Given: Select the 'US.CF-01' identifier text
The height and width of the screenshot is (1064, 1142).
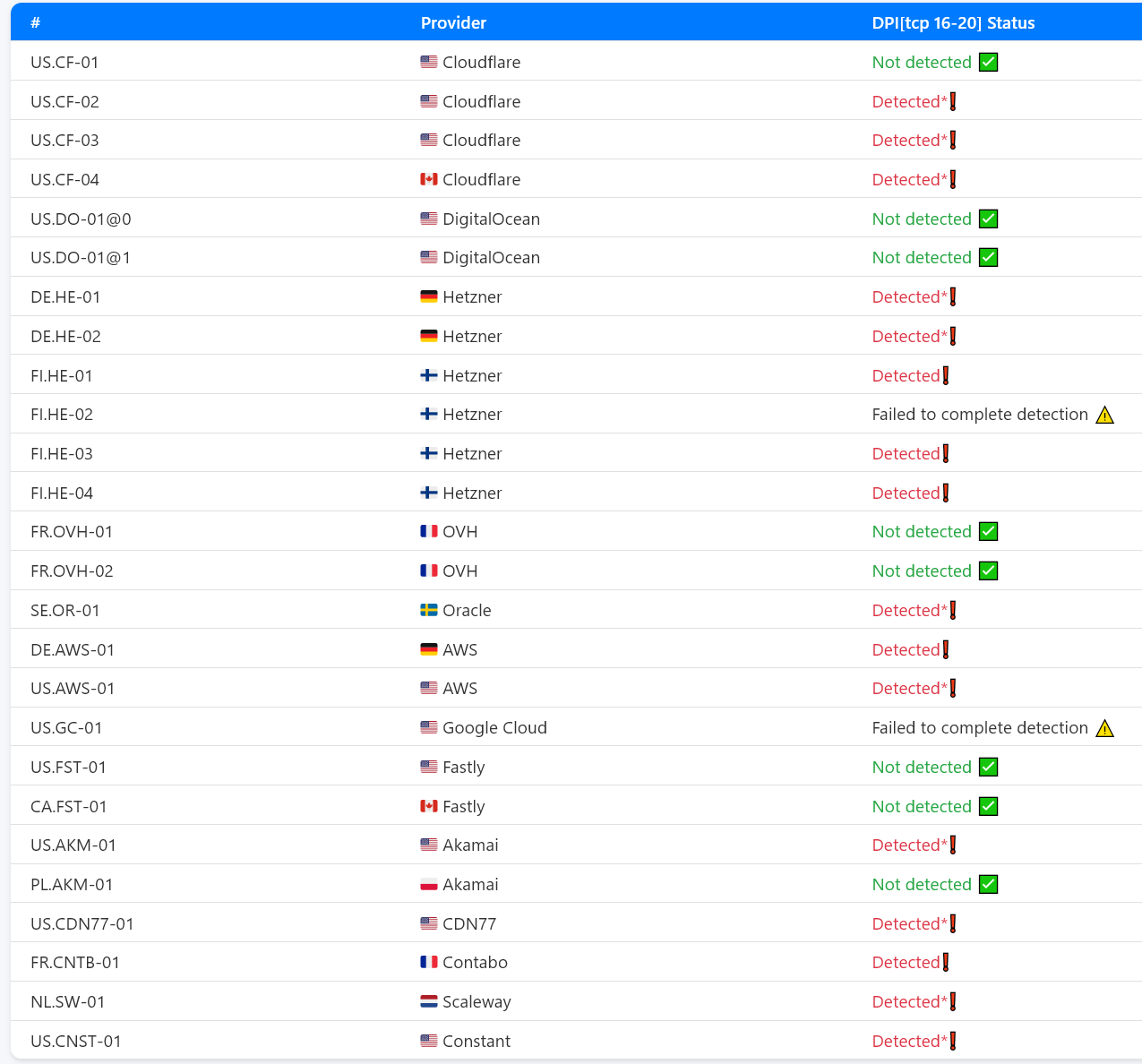Looking at the screenshot, I should point(64,62).
